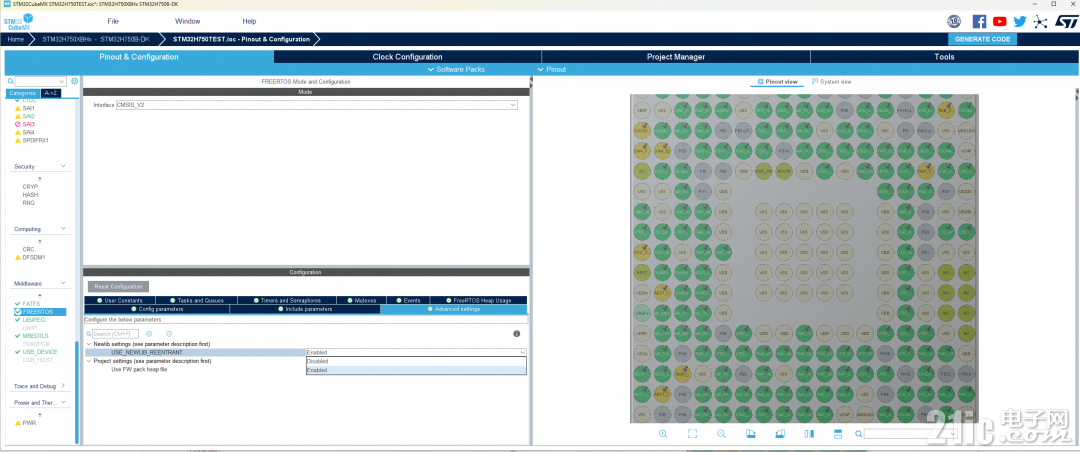Open the Help menu

(249, 21)
